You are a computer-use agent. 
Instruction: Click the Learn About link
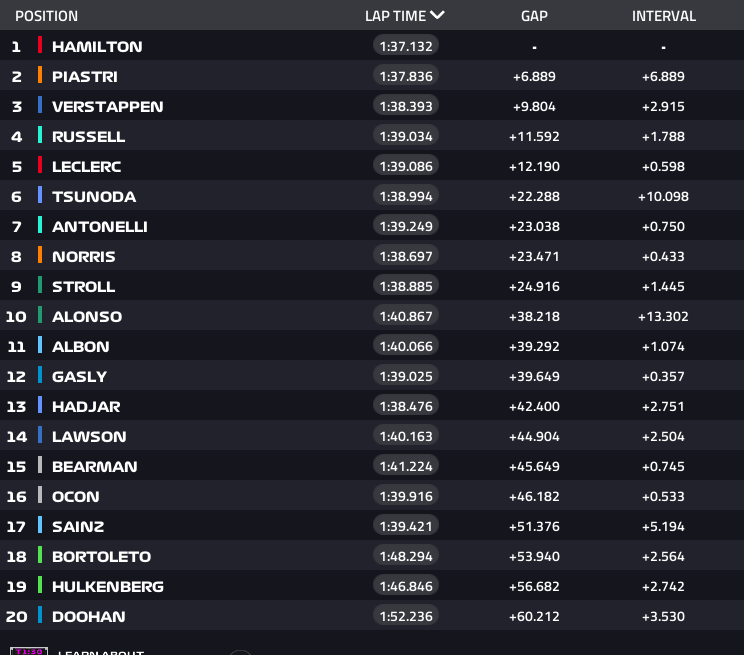coord(100,652)
